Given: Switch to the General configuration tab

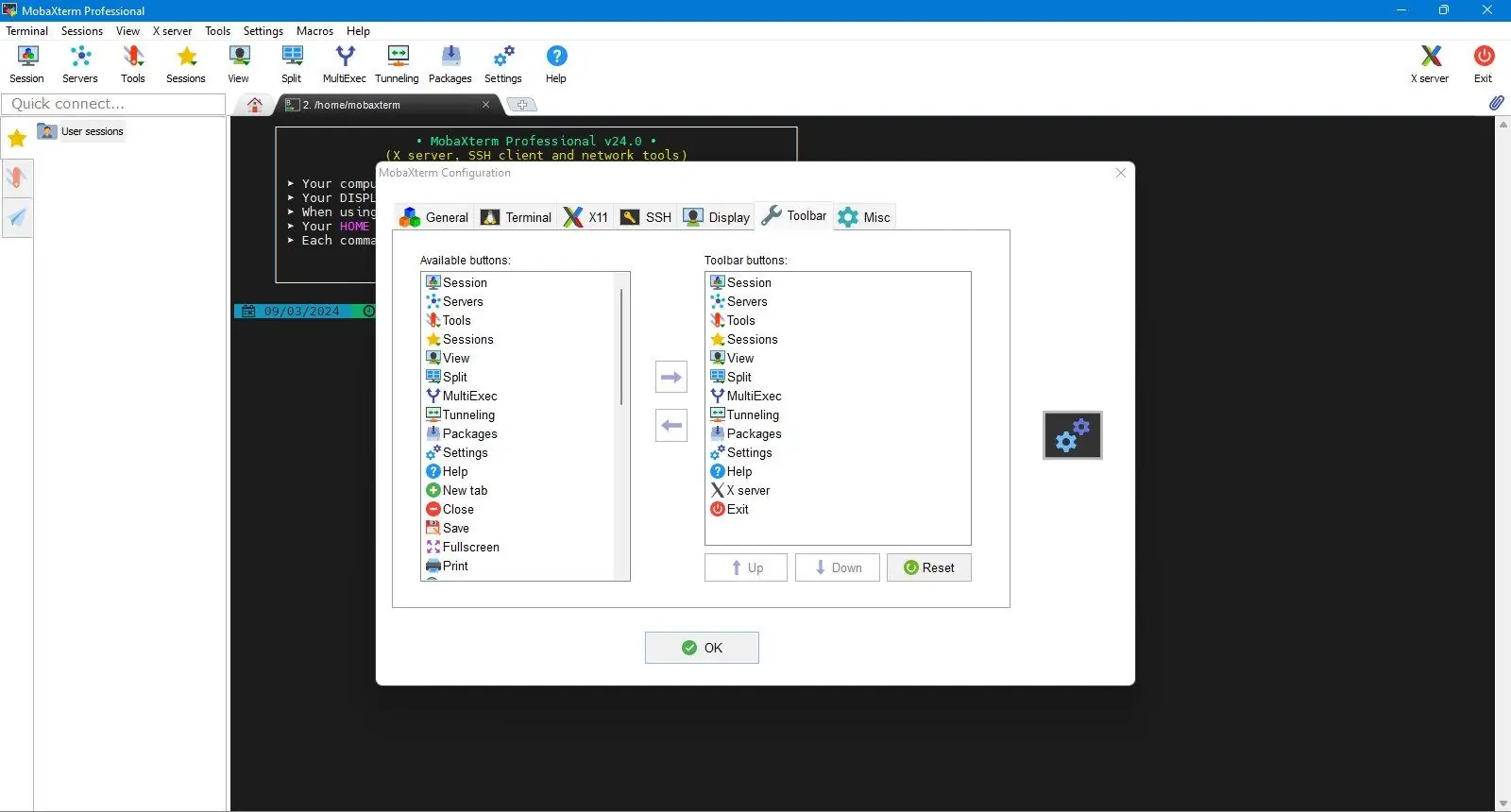Looking at the screenshot, I should coord(434,217).
